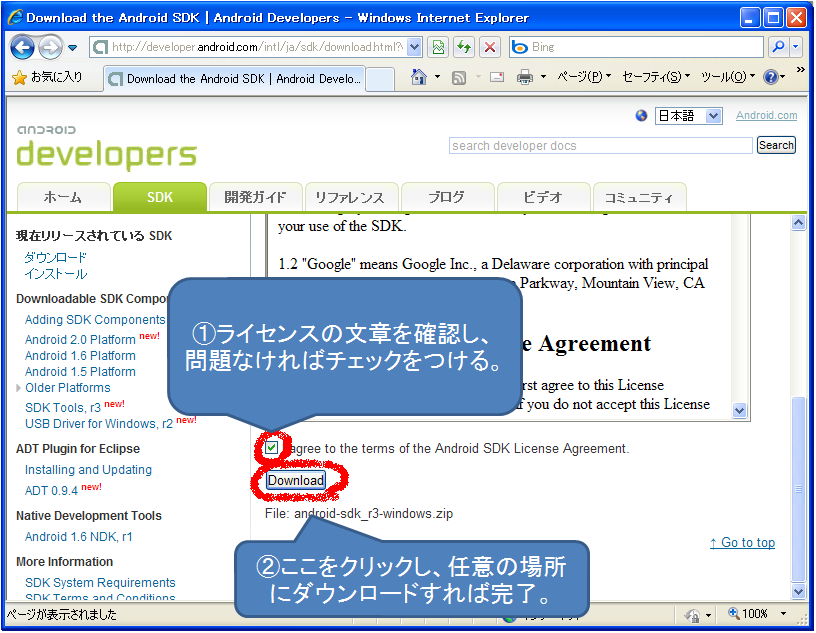Refresh the page with the green arrows icon
This screenshot has width=816, height=633.
tap(463, 47)
